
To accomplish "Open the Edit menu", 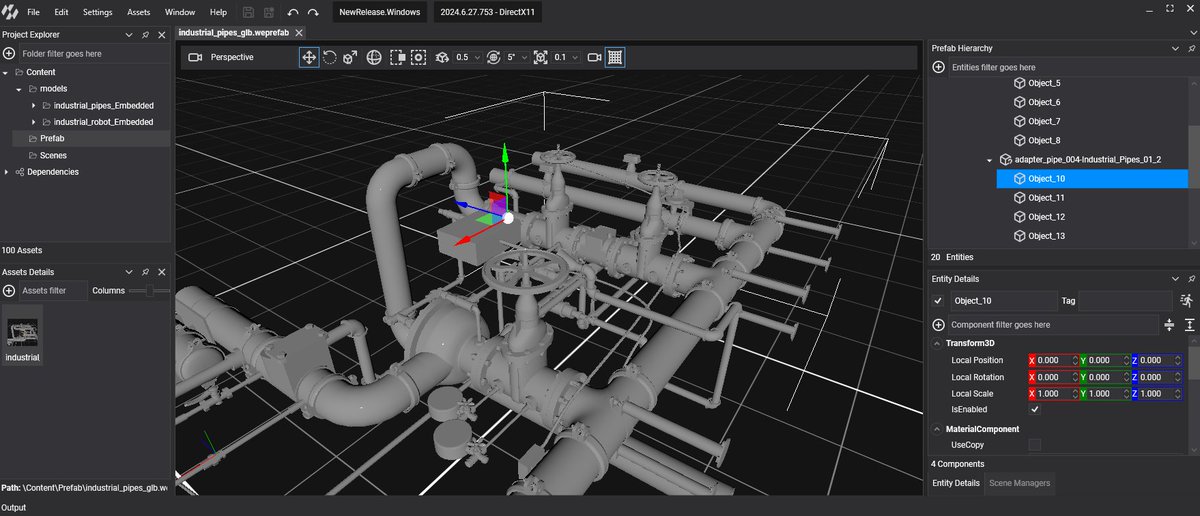I will point(62,12).
